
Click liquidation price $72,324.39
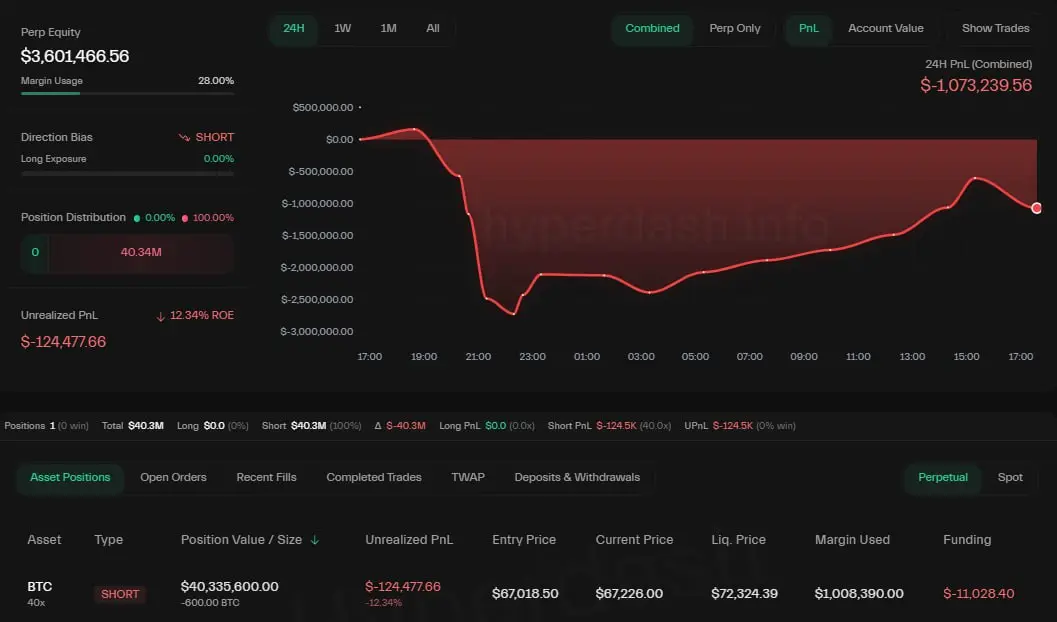[744, 594]
